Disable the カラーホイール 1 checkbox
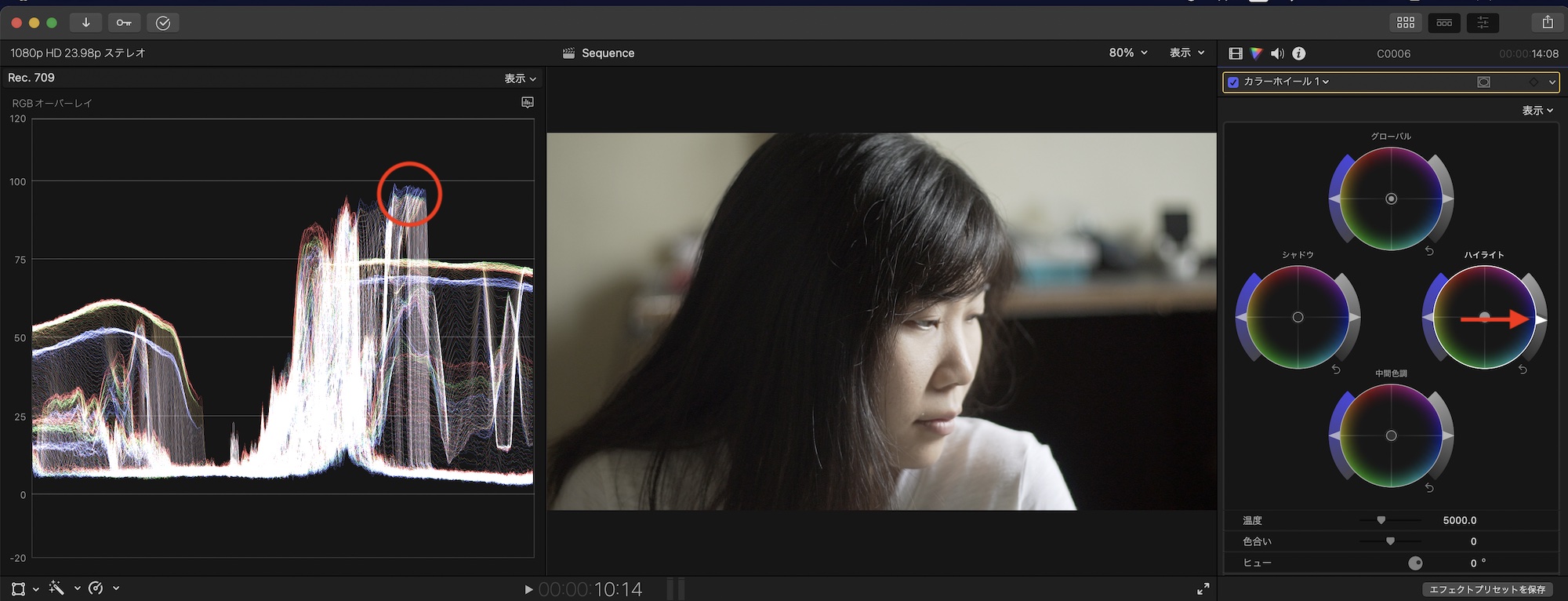 pos(1233,82)
